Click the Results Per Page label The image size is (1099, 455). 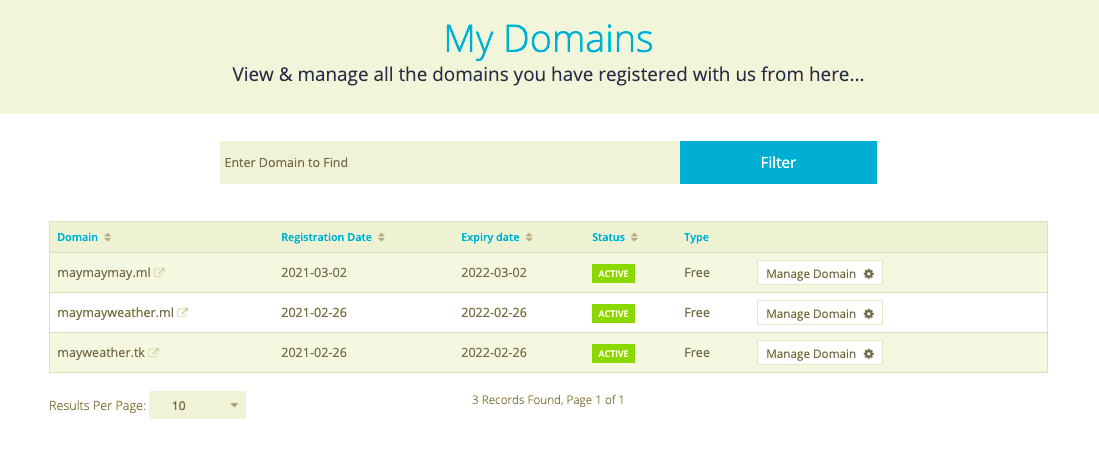click(97, 405)
